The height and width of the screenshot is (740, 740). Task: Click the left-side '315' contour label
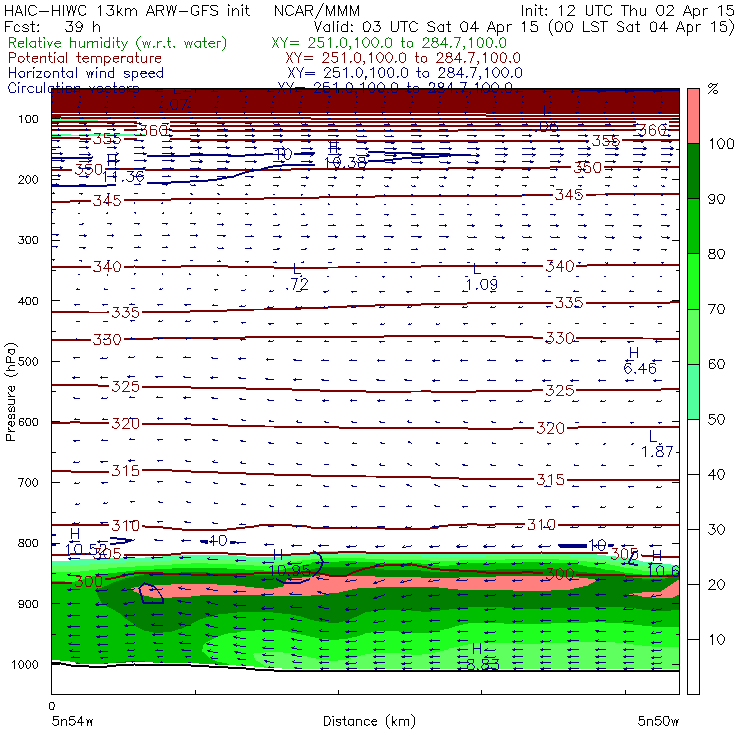126,471
